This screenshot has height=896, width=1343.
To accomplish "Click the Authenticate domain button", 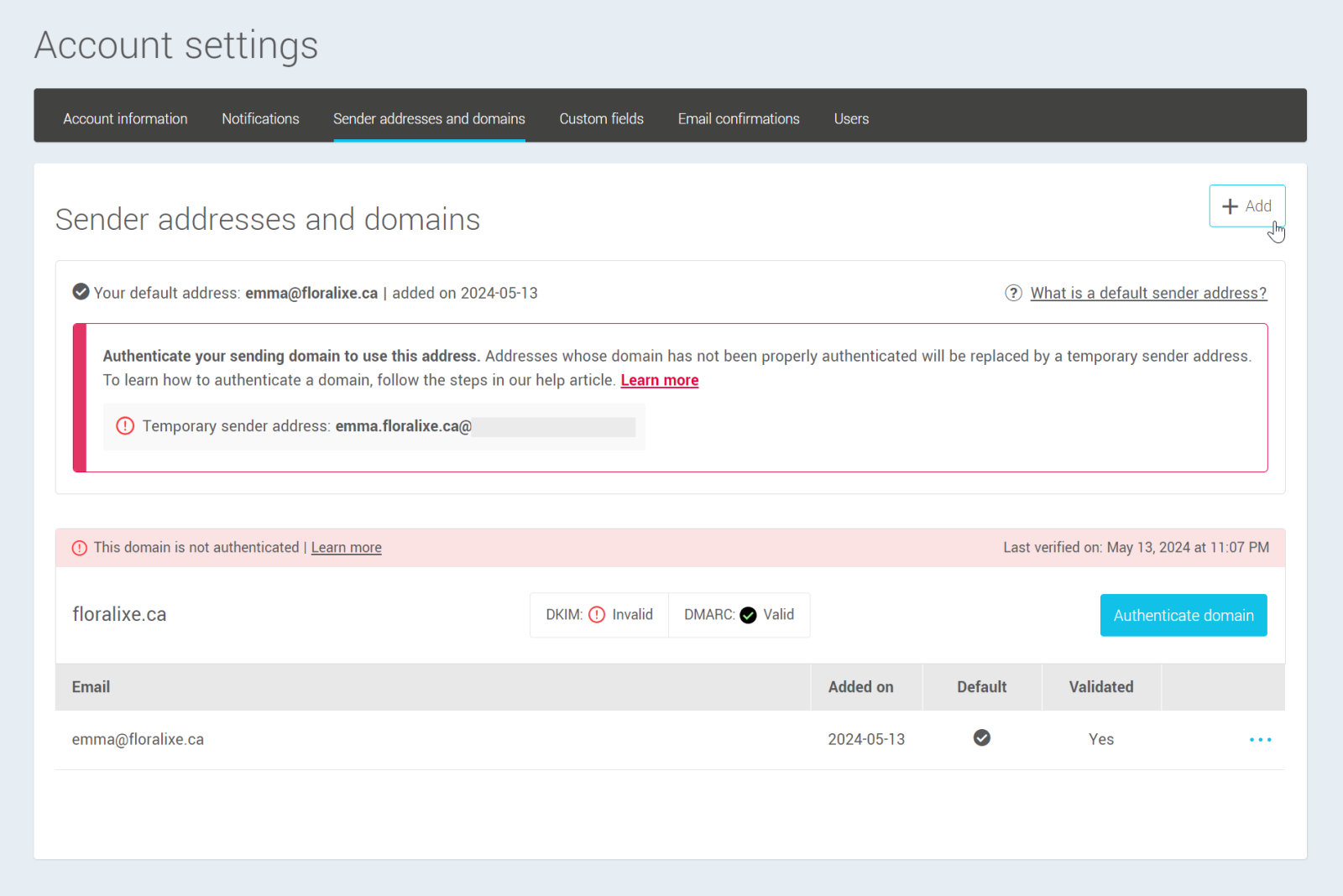I will pyautogui.click(x=1183, y=615).
